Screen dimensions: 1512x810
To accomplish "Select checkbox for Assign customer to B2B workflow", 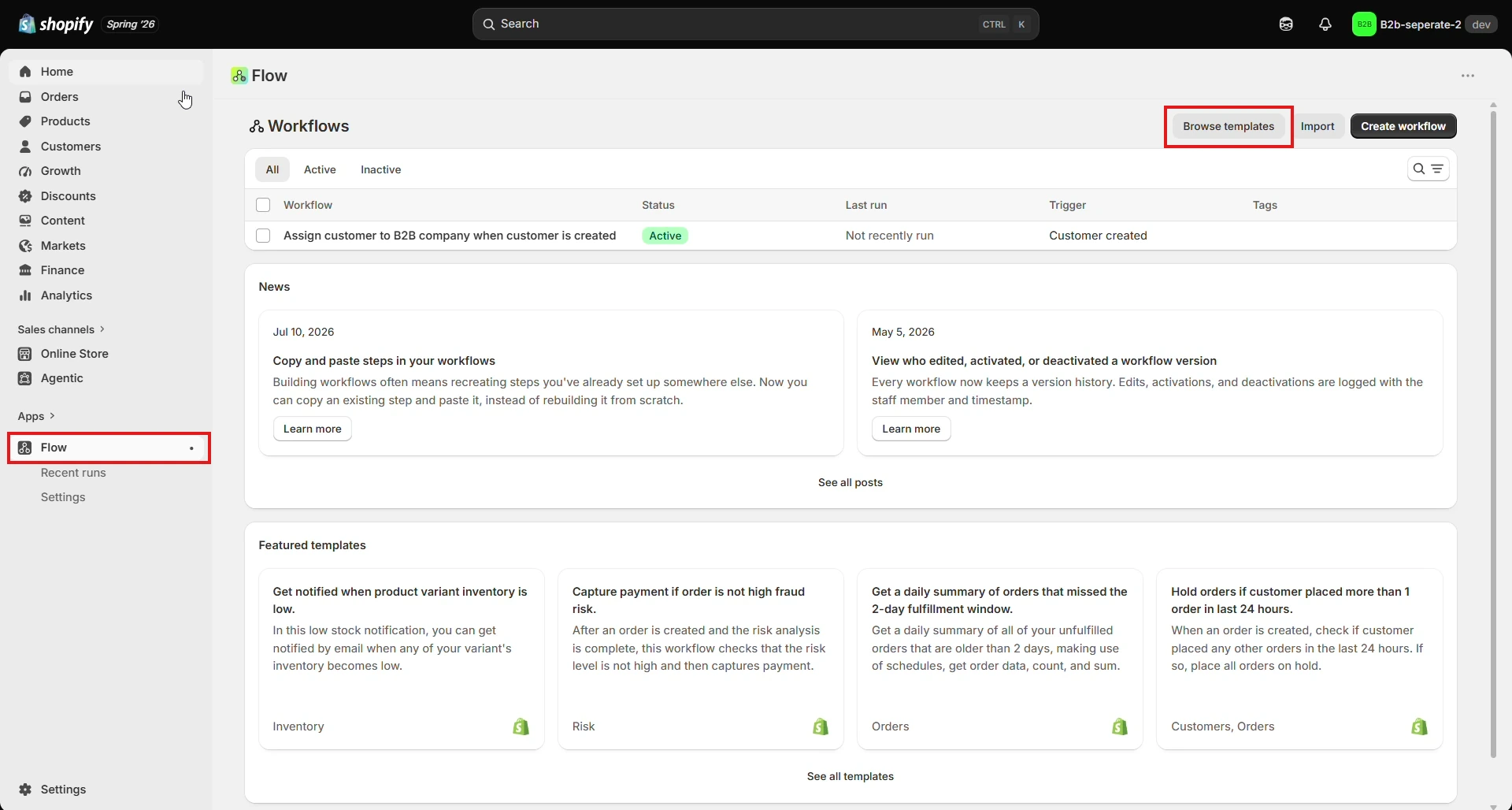I will click(263, 236).
